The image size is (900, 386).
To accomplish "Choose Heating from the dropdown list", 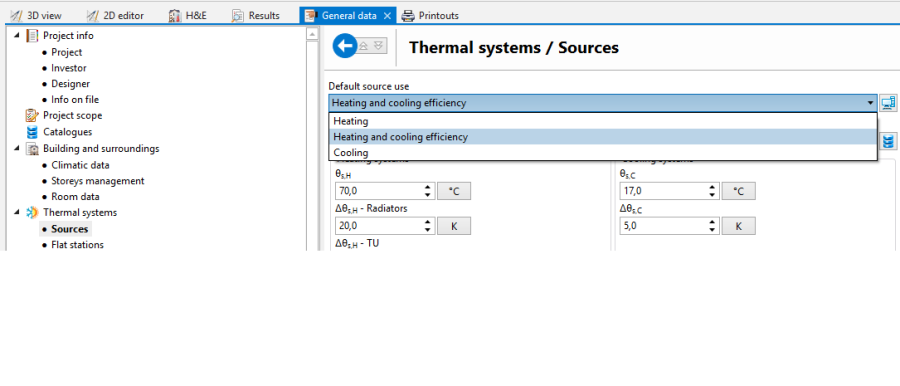I will tap(603, 121).
